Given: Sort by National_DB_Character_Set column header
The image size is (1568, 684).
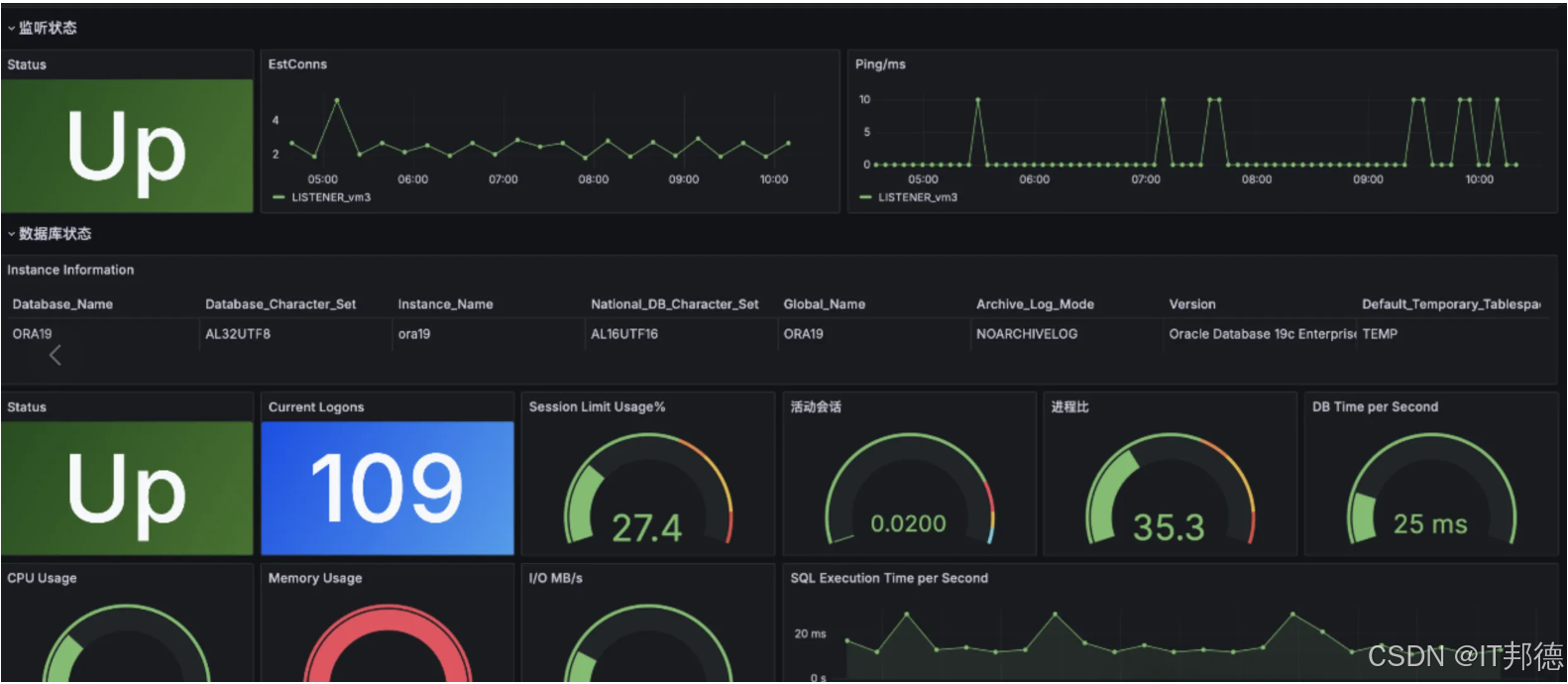Looking at the screenshot, I should [675, 304].
